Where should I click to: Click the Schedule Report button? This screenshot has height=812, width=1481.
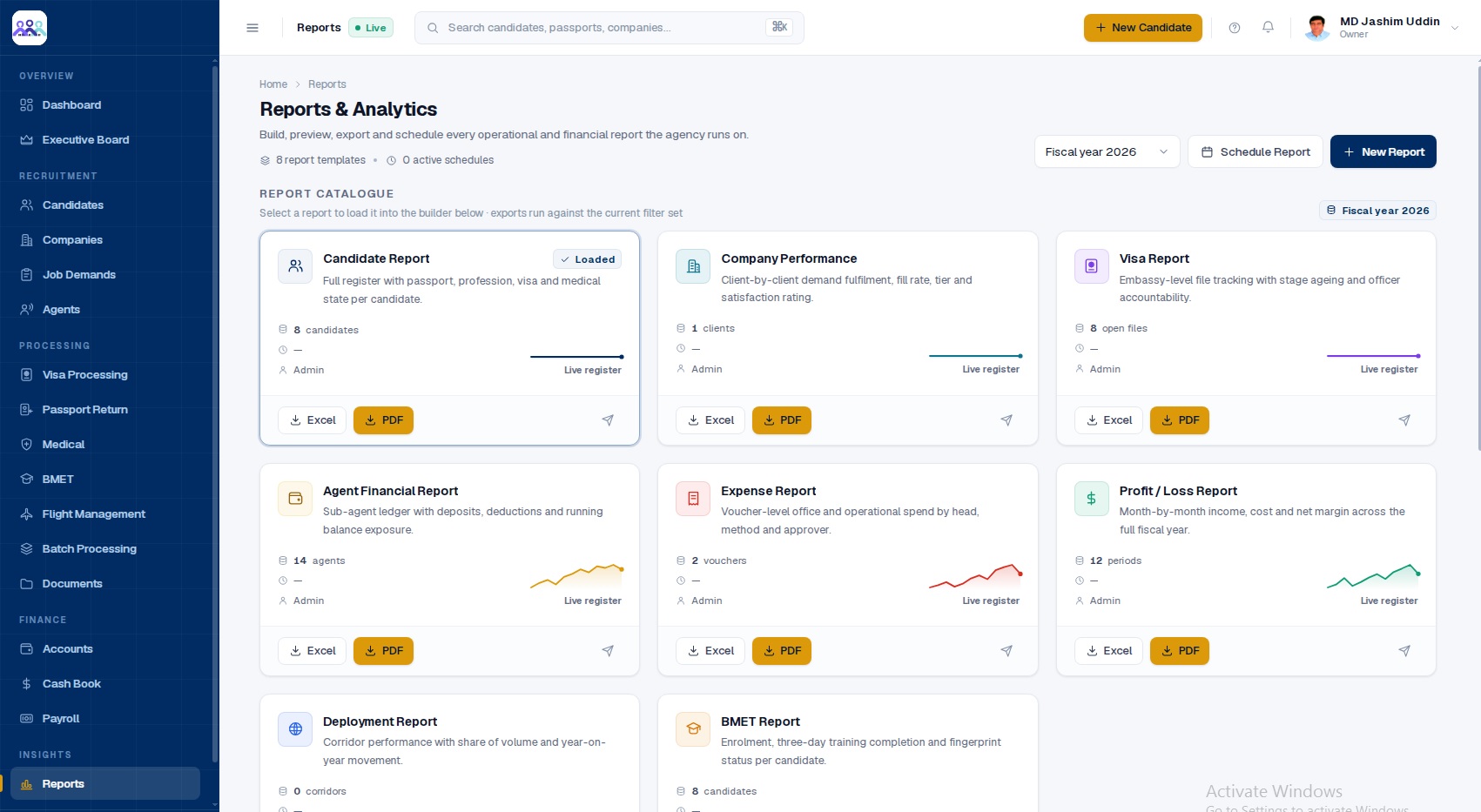[x=1255, y=151]
